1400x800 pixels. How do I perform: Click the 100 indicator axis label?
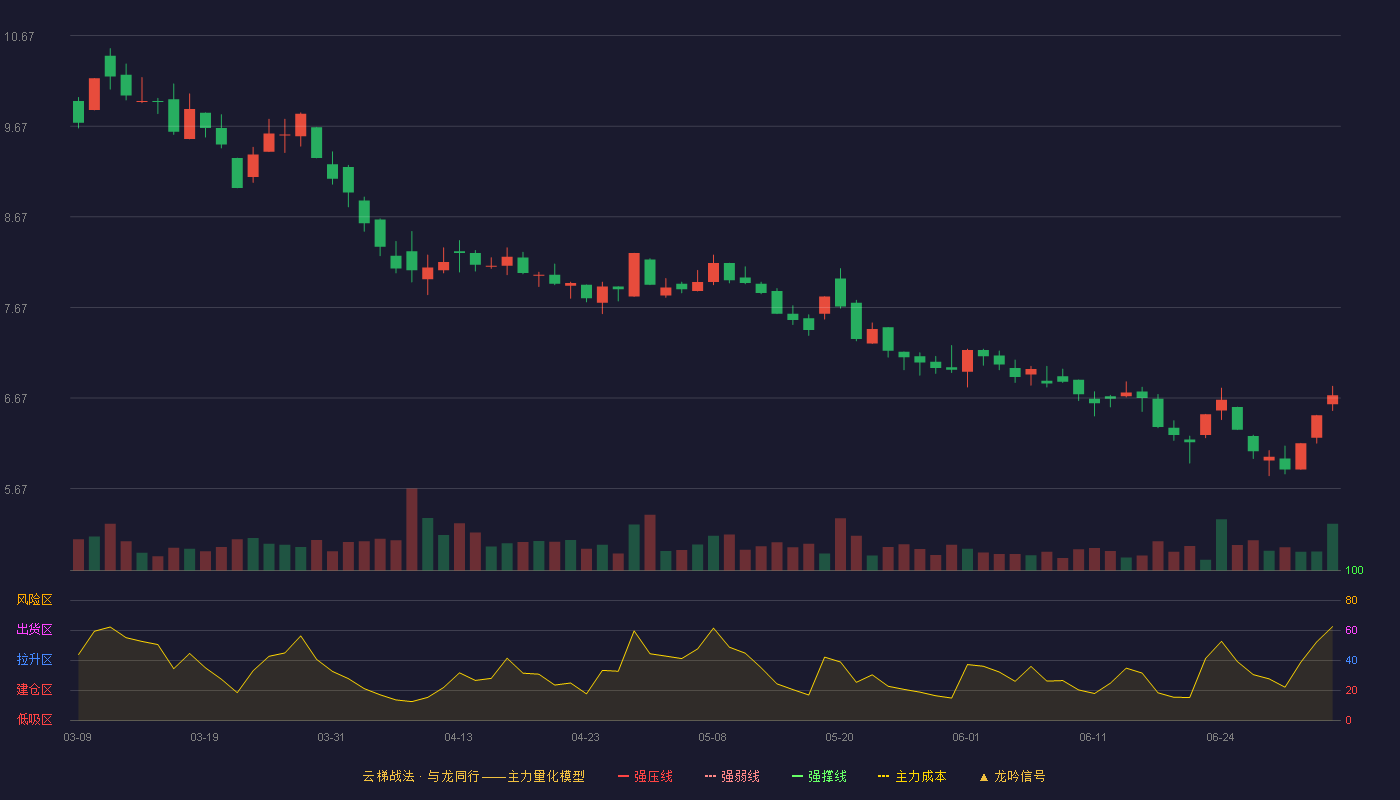[x=1354, y=570]
